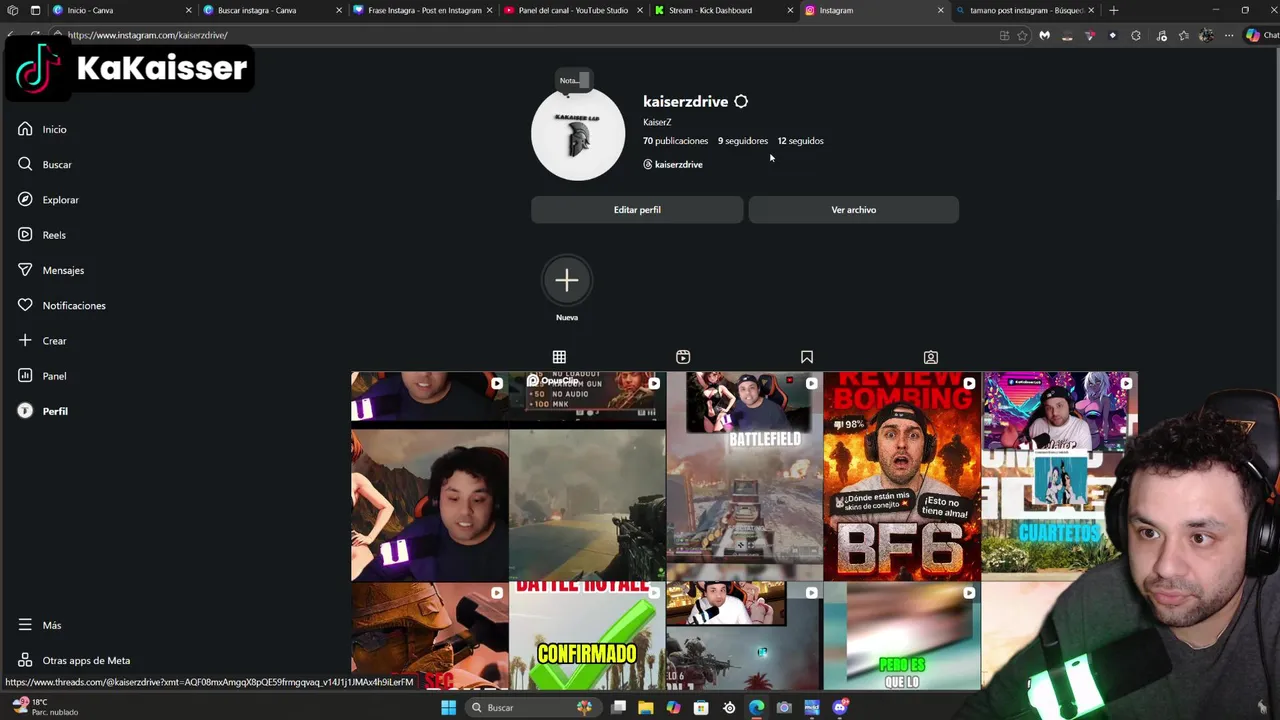Image resolution: width=1280 pixels, height=720 pixels.
Task: Open Malwarebytes browser extension
Action: tap(1045, 36)
